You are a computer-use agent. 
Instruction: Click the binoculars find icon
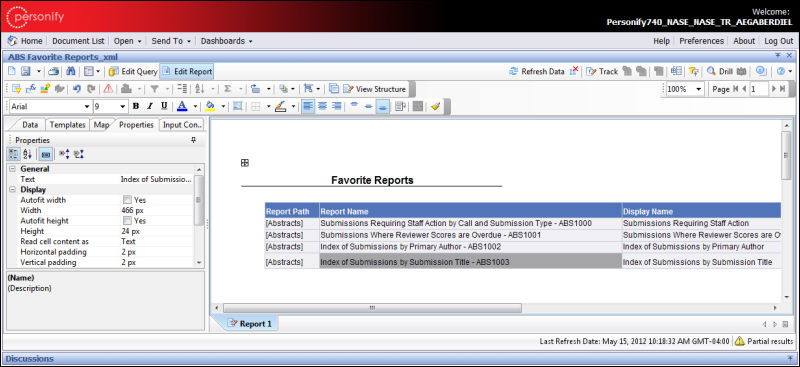pos(71,71)
